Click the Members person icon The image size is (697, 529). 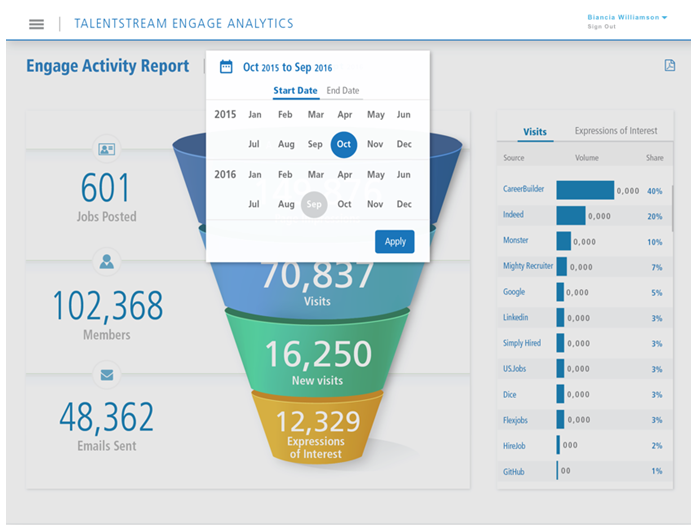[107, 261]
